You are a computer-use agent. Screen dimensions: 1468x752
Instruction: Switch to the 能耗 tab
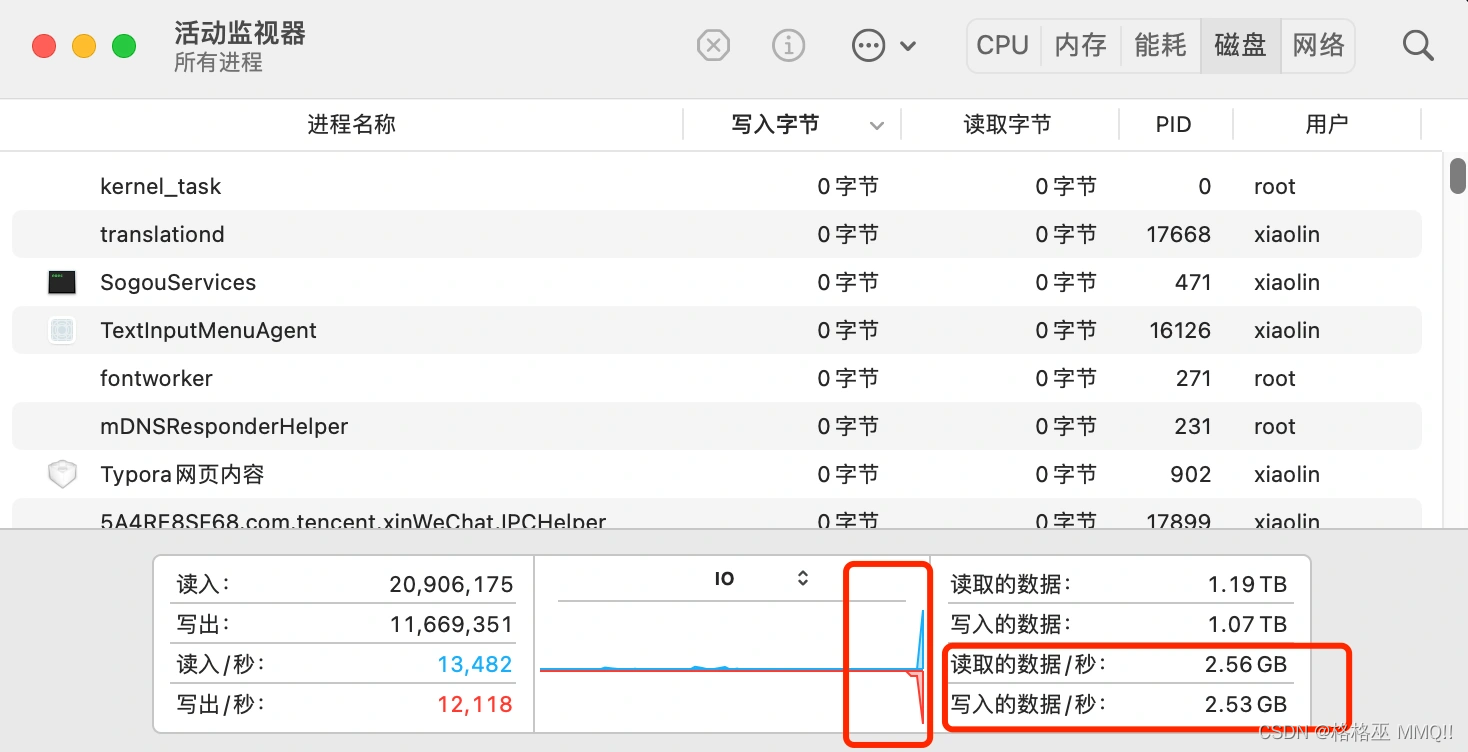[1161, 45]
